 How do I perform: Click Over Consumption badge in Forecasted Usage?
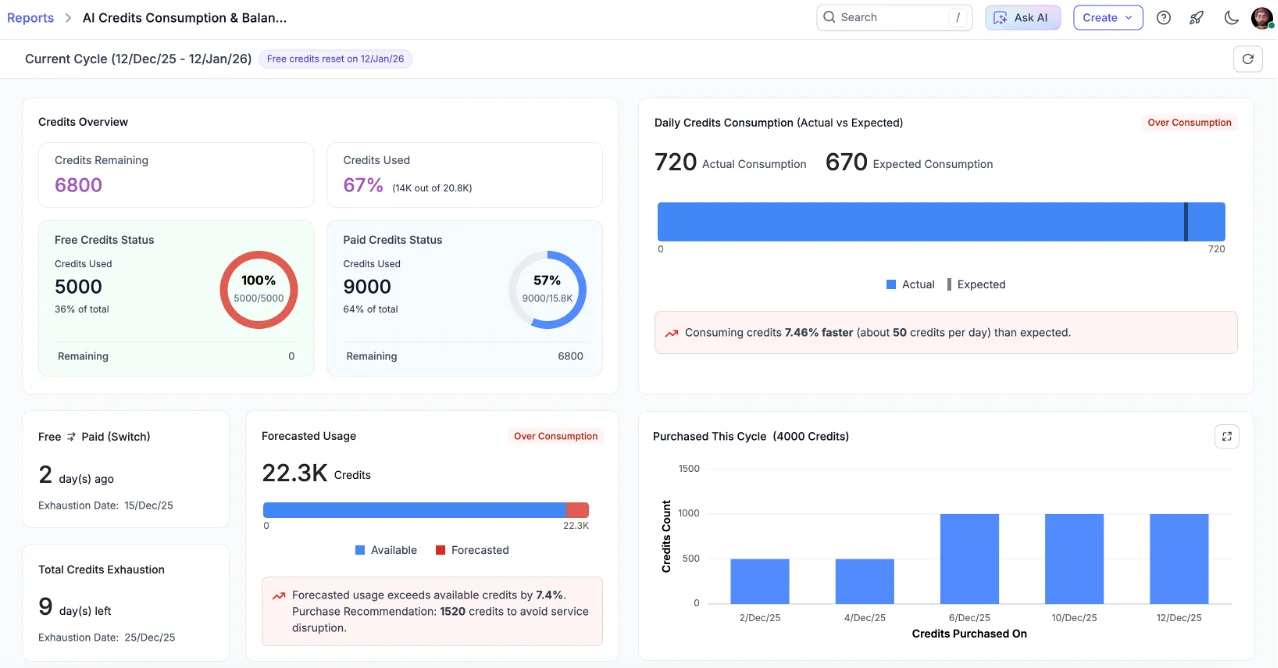click(x=555, y=436)
